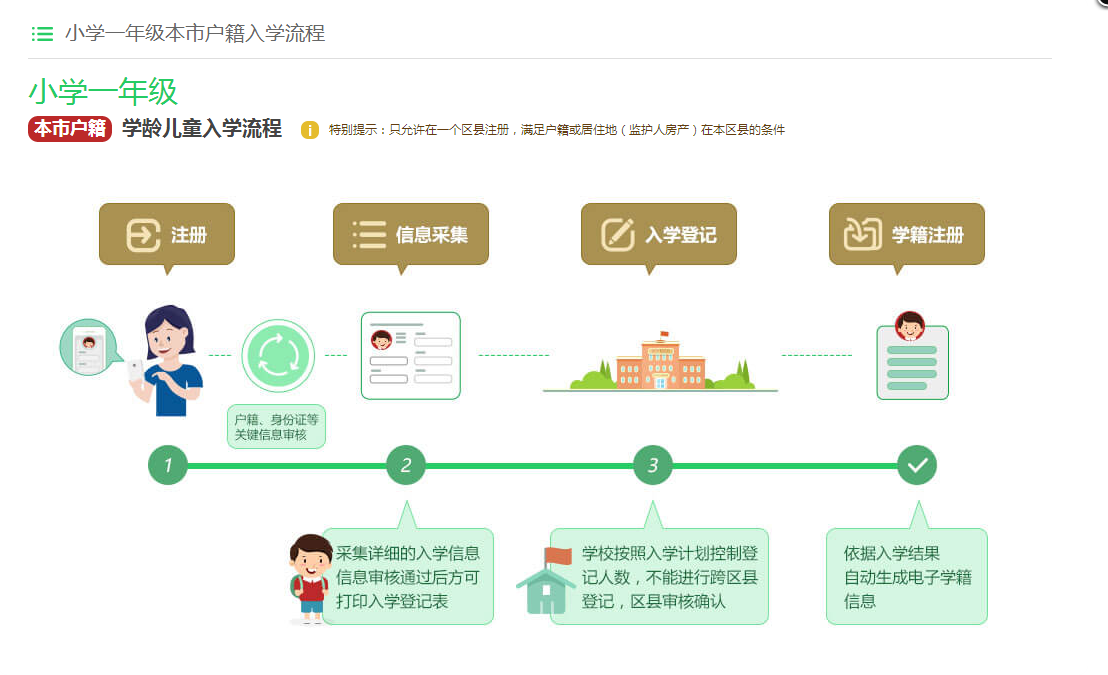Click the green list icon beside page title
Screen dimensions: 1108x675
pyautogui.click(x=42, y=34)
